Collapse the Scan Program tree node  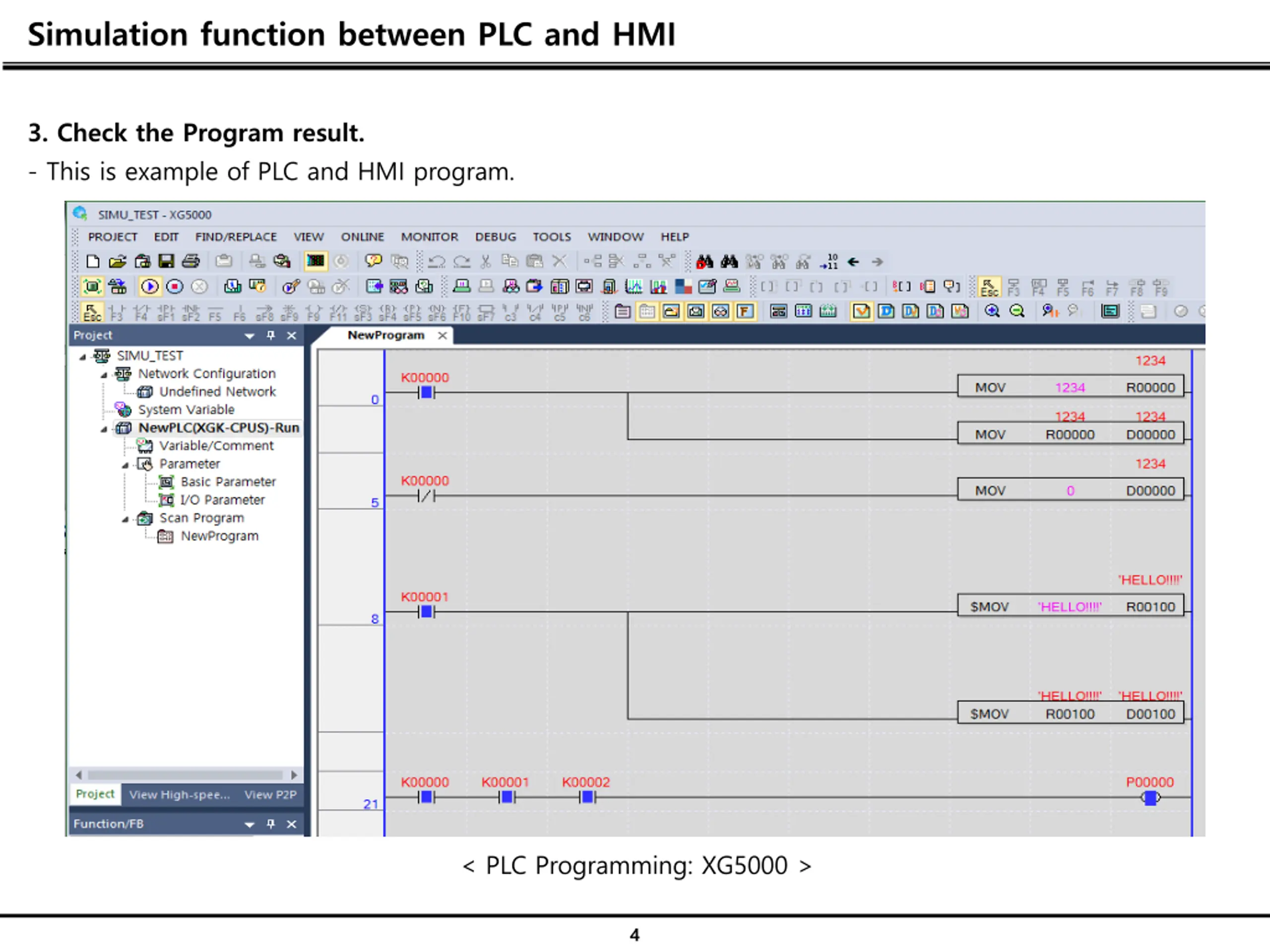[125, 519]
